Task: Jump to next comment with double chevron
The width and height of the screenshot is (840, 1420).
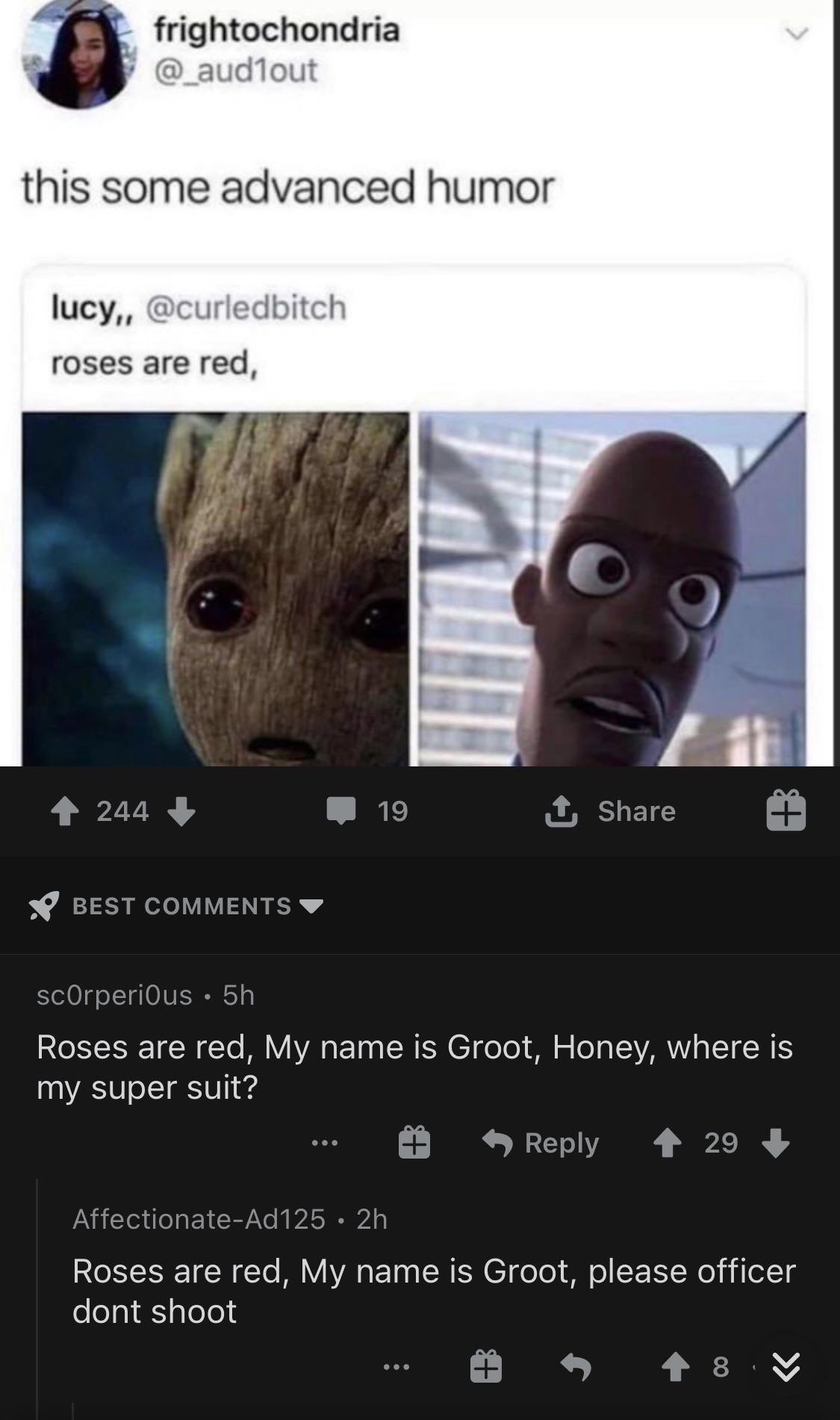Action: (786, 1368)
